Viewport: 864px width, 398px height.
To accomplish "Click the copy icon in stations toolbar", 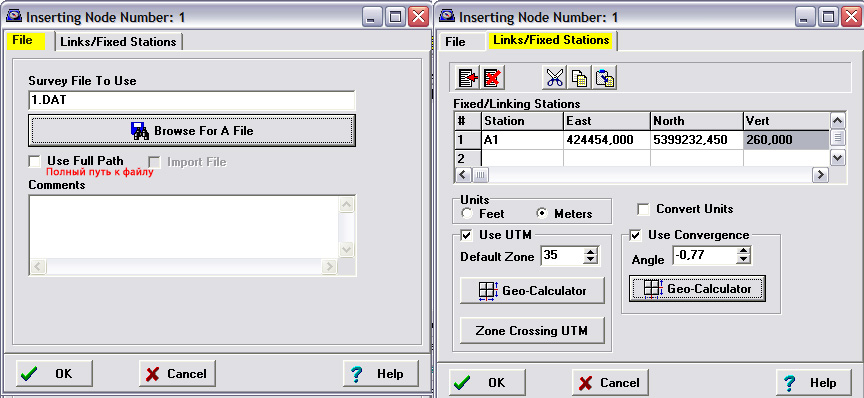I will [x=579, y=78].
